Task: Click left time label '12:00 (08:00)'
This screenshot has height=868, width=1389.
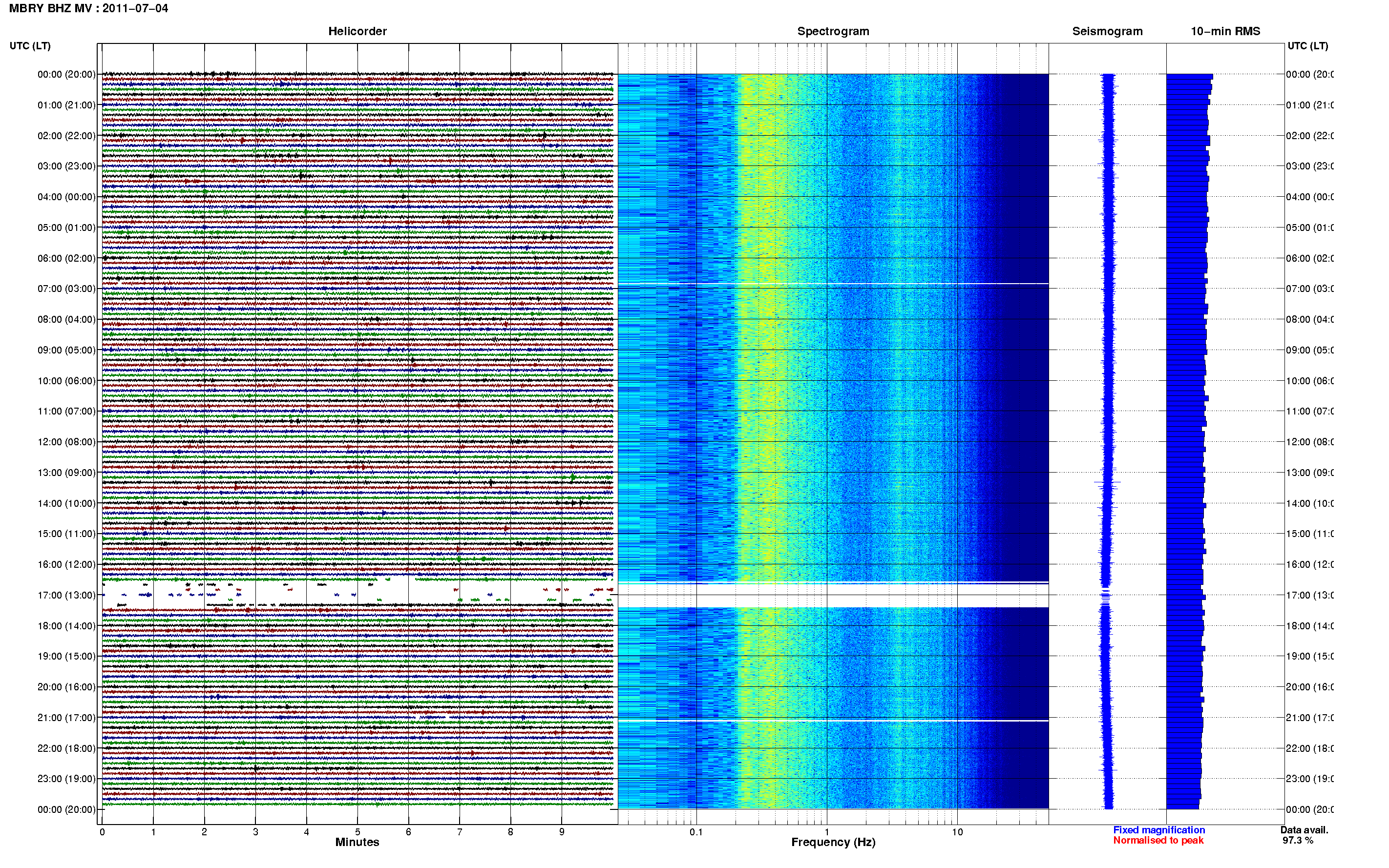Action: coord(66,442)
